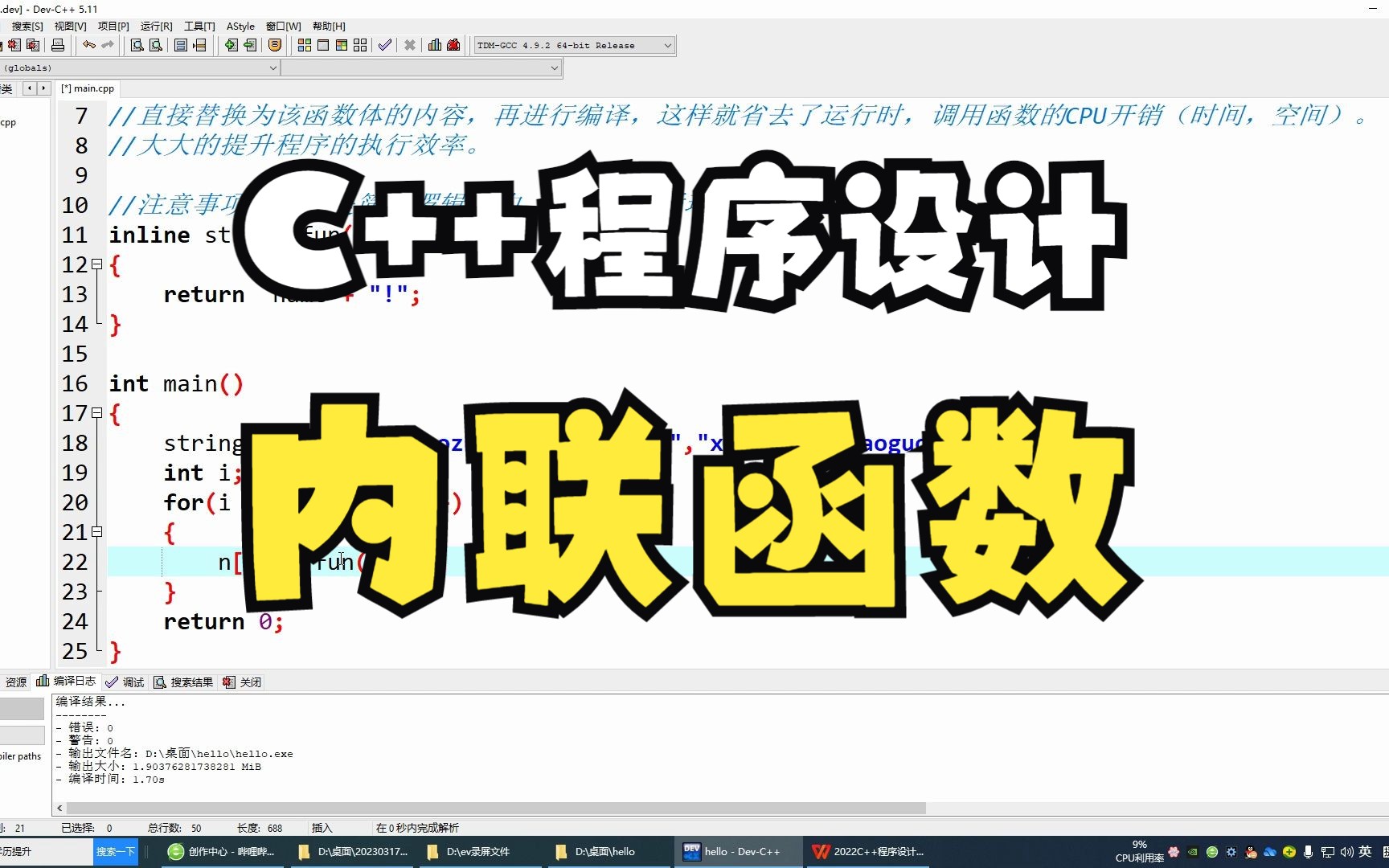Click the Run program toolbar icon
The height and width of the screenshot is (868, 1389).
point(323,45)
